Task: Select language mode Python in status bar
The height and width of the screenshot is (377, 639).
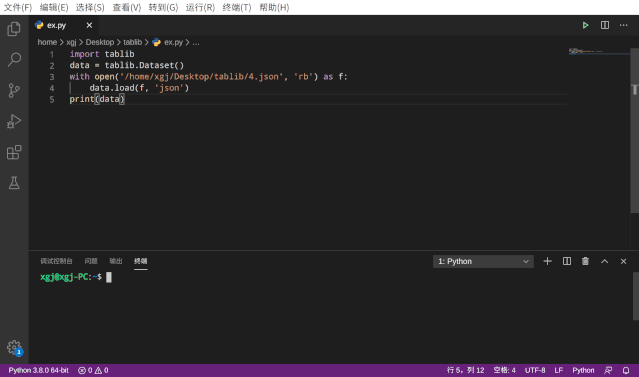Action: (x=583, y=370)
